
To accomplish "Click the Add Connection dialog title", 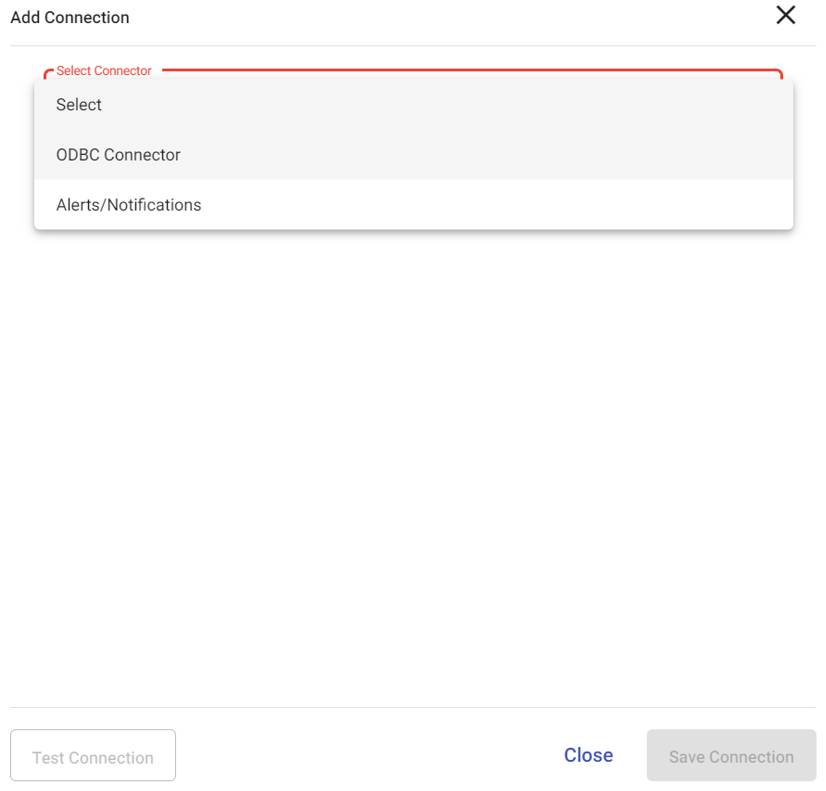I will (70, 17).
